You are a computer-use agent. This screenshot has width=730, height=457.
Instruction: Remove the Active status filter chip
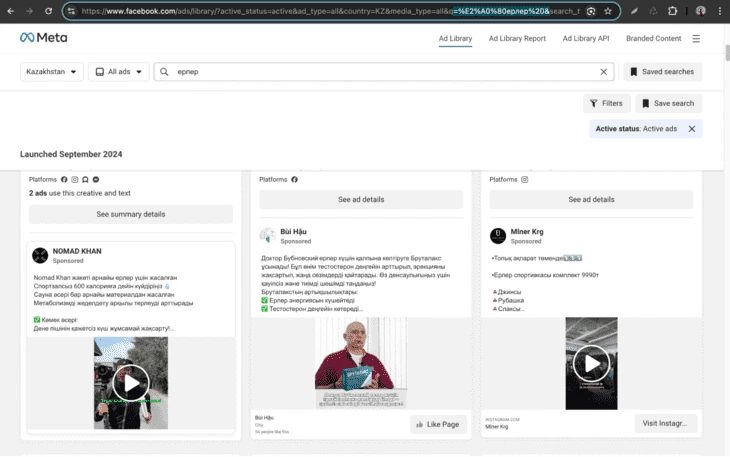(692, 129)
